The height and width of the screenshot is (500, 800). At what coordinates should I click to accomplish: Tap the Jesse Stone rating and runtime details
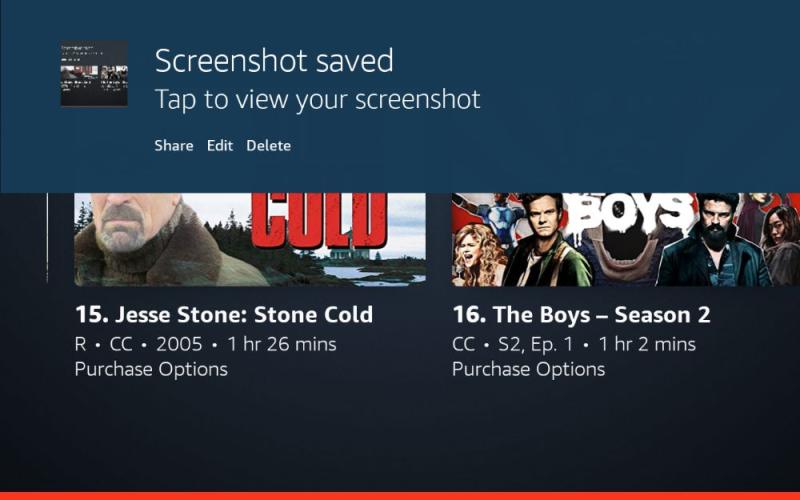tap(206, 344)
